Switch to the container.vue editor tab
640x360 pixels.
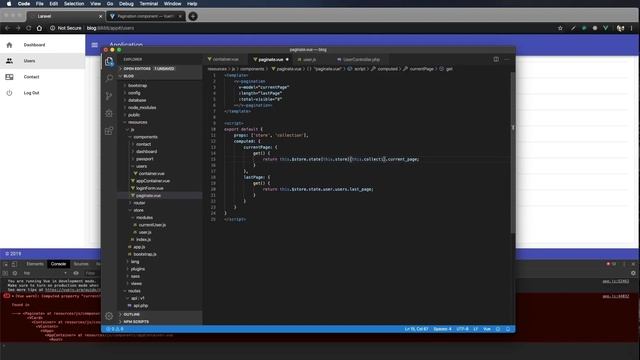point(225,59)
